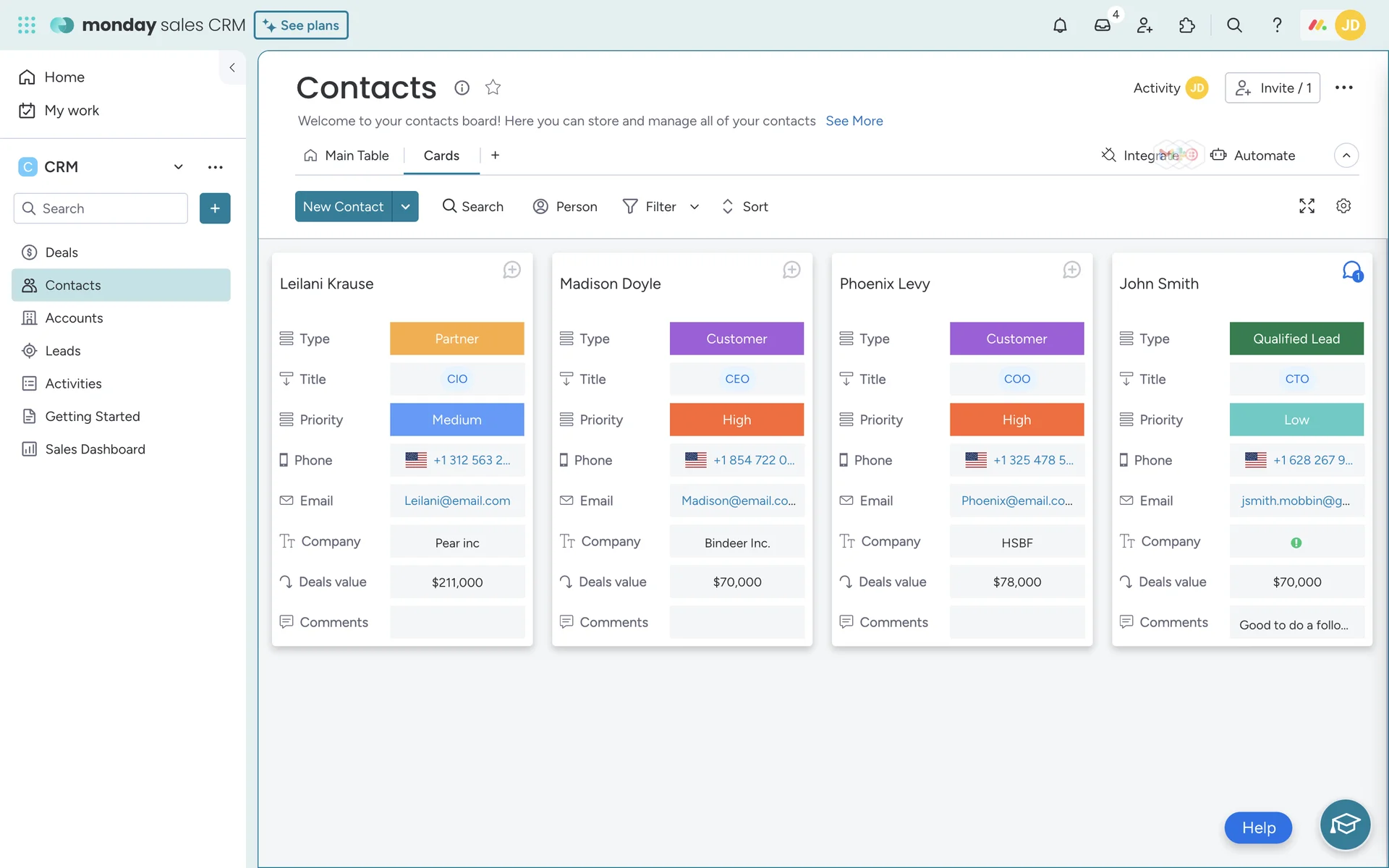
Task: Click the See More link
Action: point(854,121)
